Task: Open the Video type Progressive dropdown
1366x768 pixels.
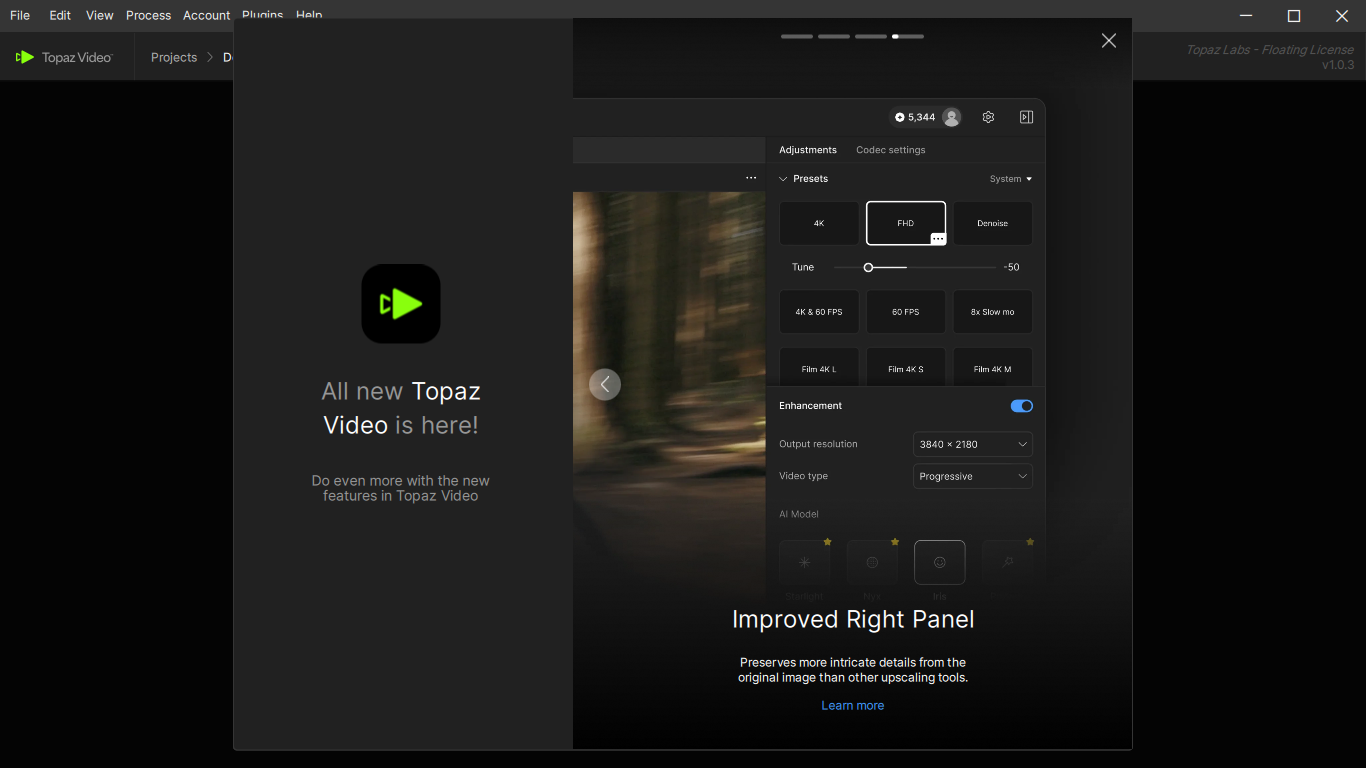Action: [x=972, y=476]
